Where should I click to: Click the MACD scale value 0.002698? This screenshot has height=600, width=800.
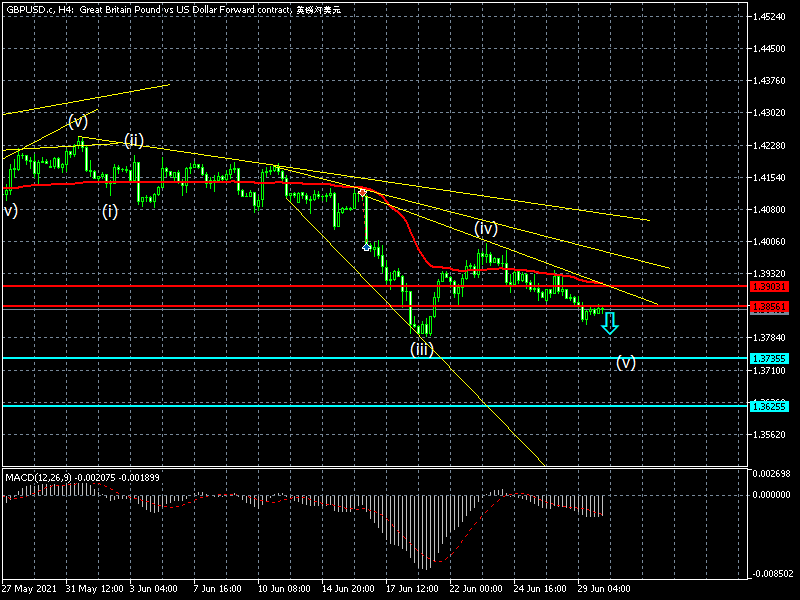(x=771, y=474)
